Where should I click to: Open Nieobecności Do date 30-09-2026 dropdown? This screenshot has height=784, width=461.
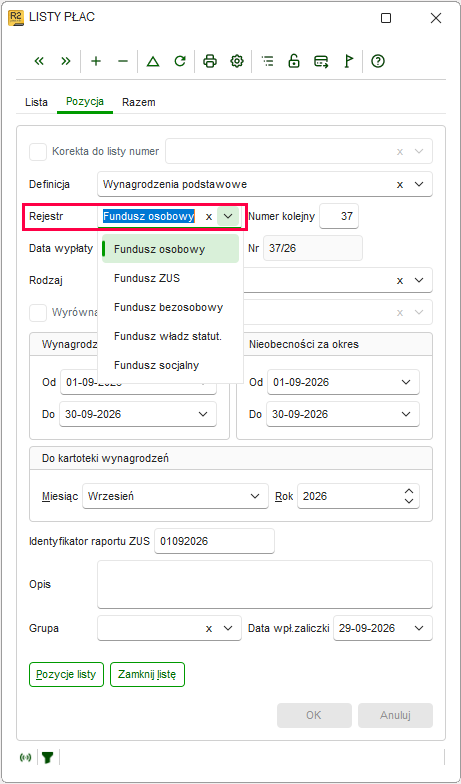click(x=406, y=414)
